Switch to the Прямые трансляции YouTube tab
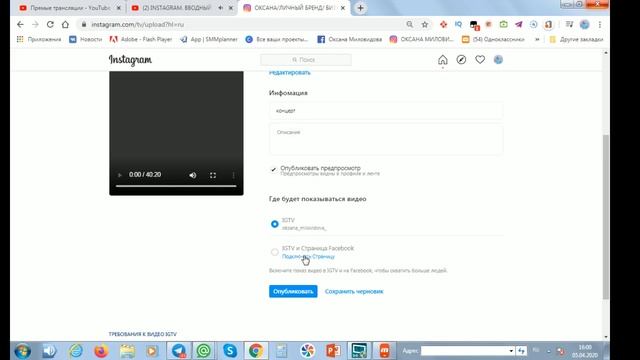 [x=69, y=8]
